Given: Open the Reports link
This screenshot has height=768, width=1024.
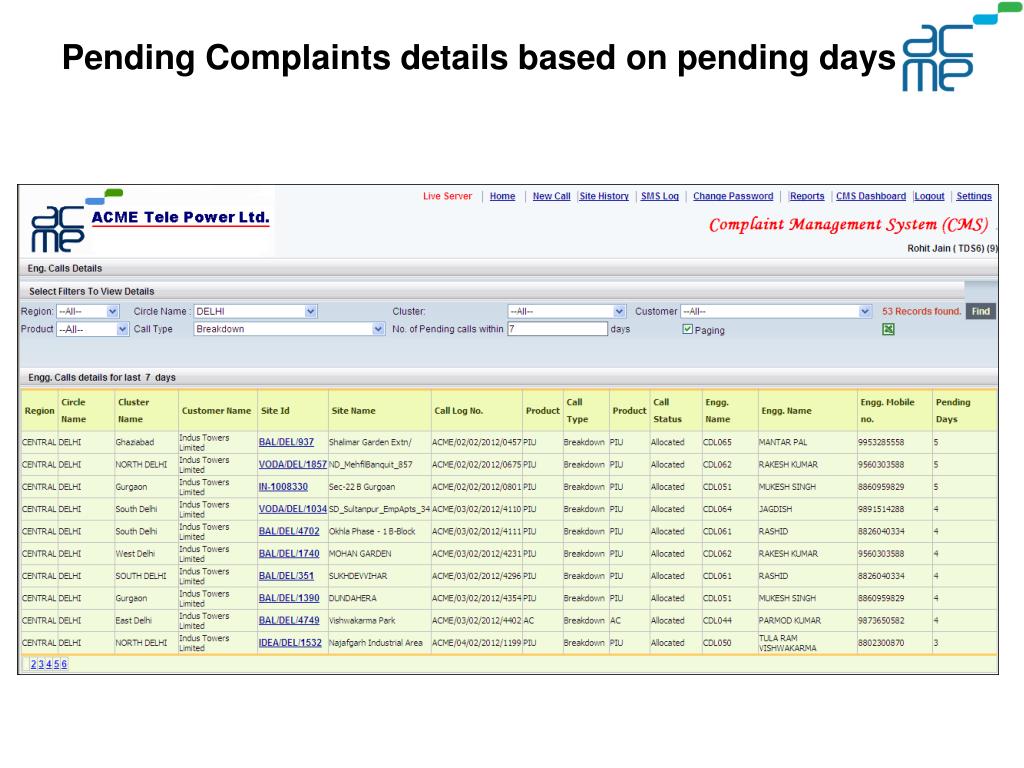Looking at the screenshot, I should pos(807,196).
